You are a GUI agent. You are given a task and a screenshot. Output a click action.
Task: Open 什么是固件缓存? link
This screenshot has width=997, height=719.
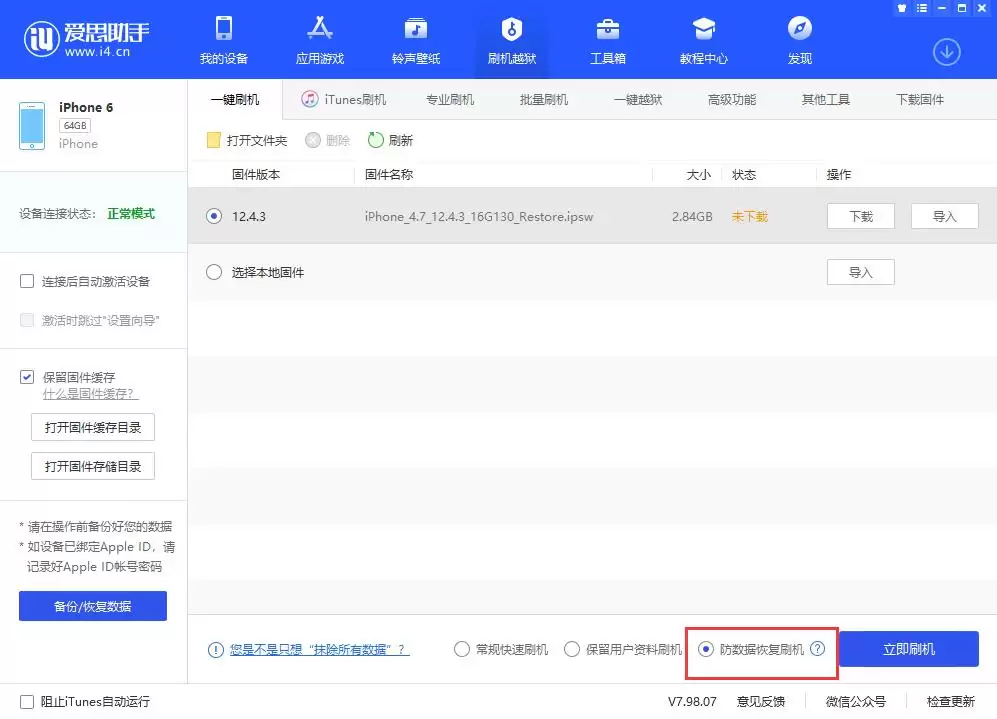(x=90, y=394)
